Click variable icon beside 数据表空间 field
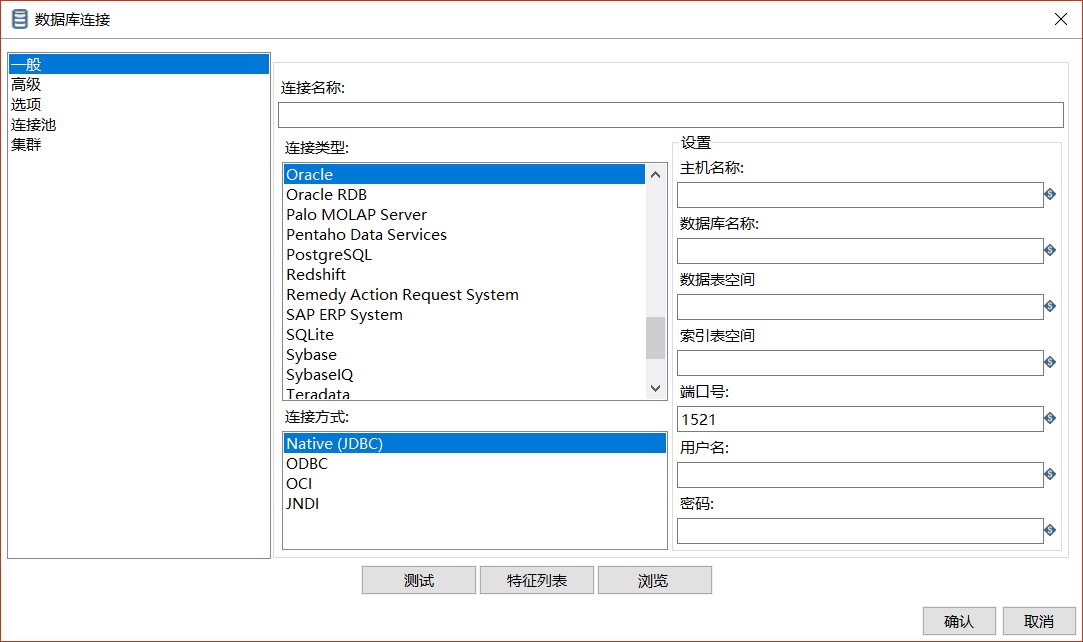Screen dimensions: 1083x642 (1050, 307)
